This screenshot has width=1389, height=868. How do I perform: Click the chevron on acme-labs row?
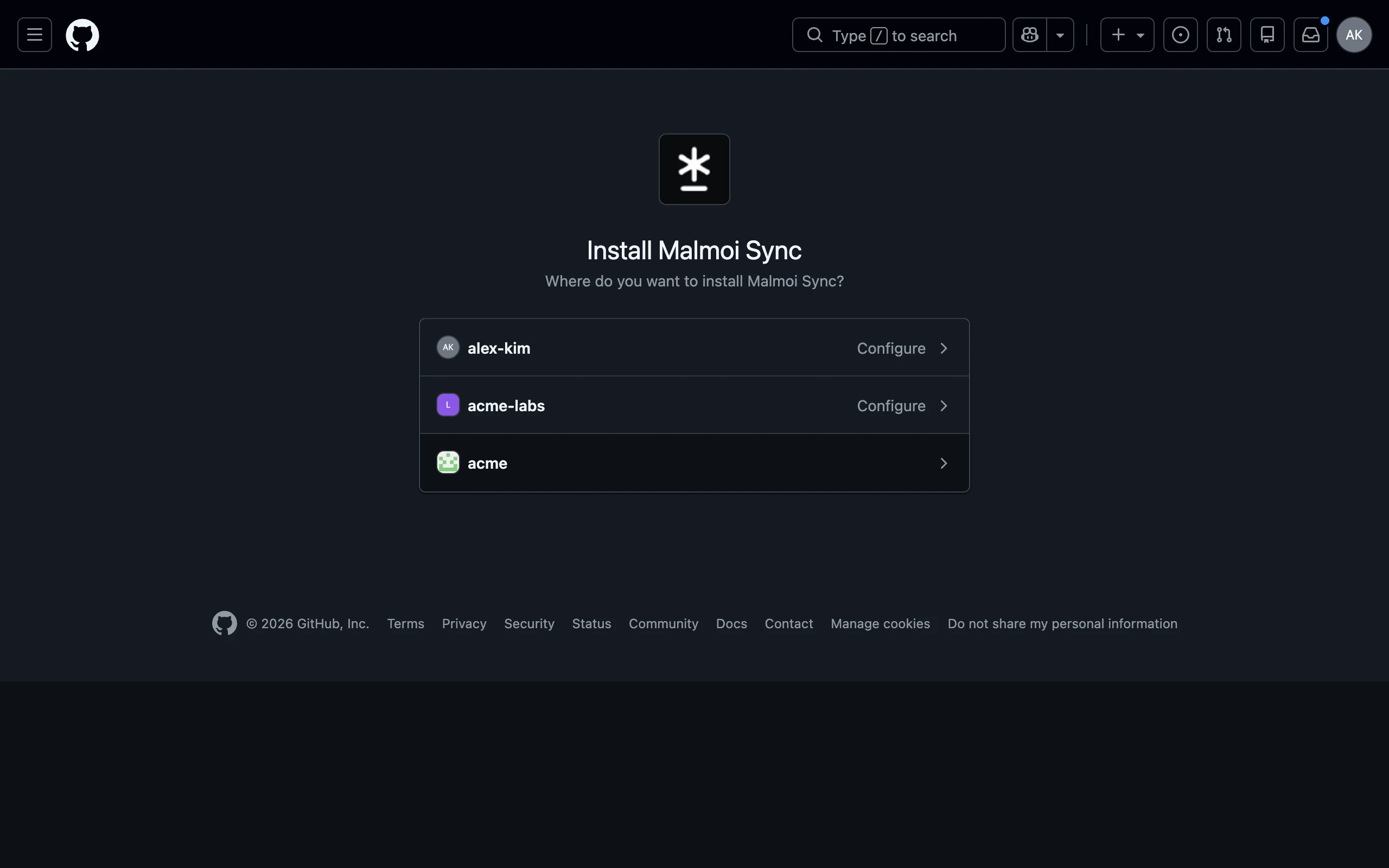944,406
